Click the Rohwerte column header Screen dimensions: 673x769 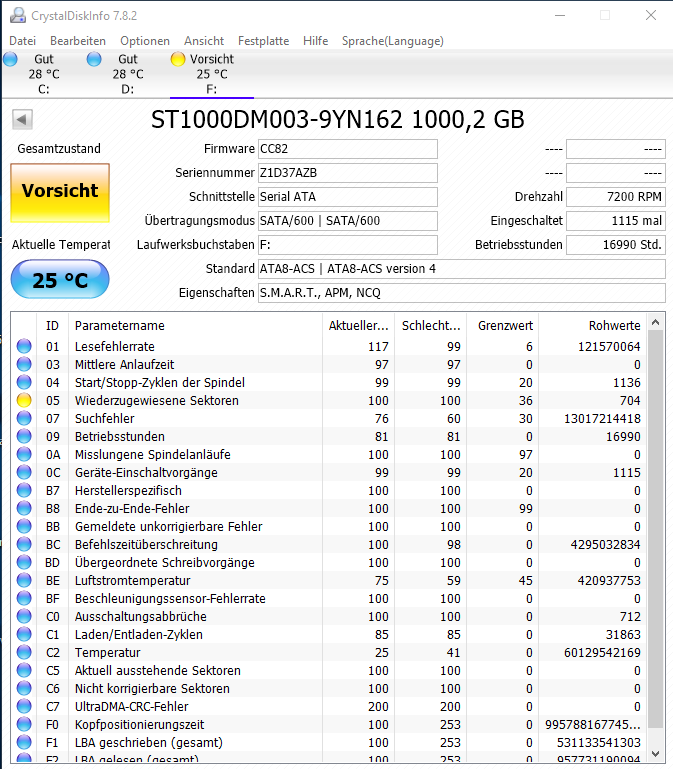[593, 326]
